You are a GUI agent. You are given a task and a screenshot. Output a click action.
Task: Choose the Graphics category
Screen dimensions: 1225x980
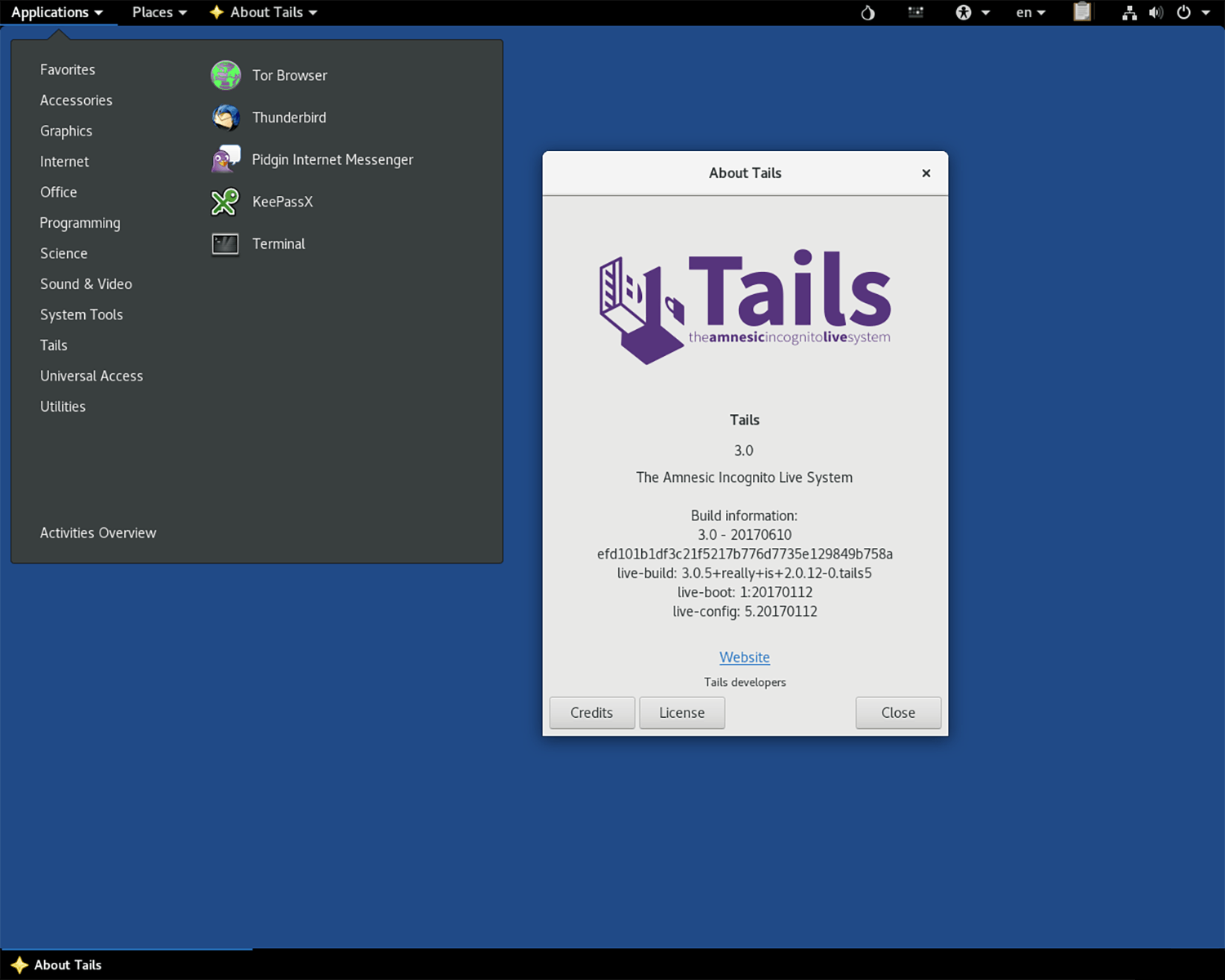(x=66, y=131)
